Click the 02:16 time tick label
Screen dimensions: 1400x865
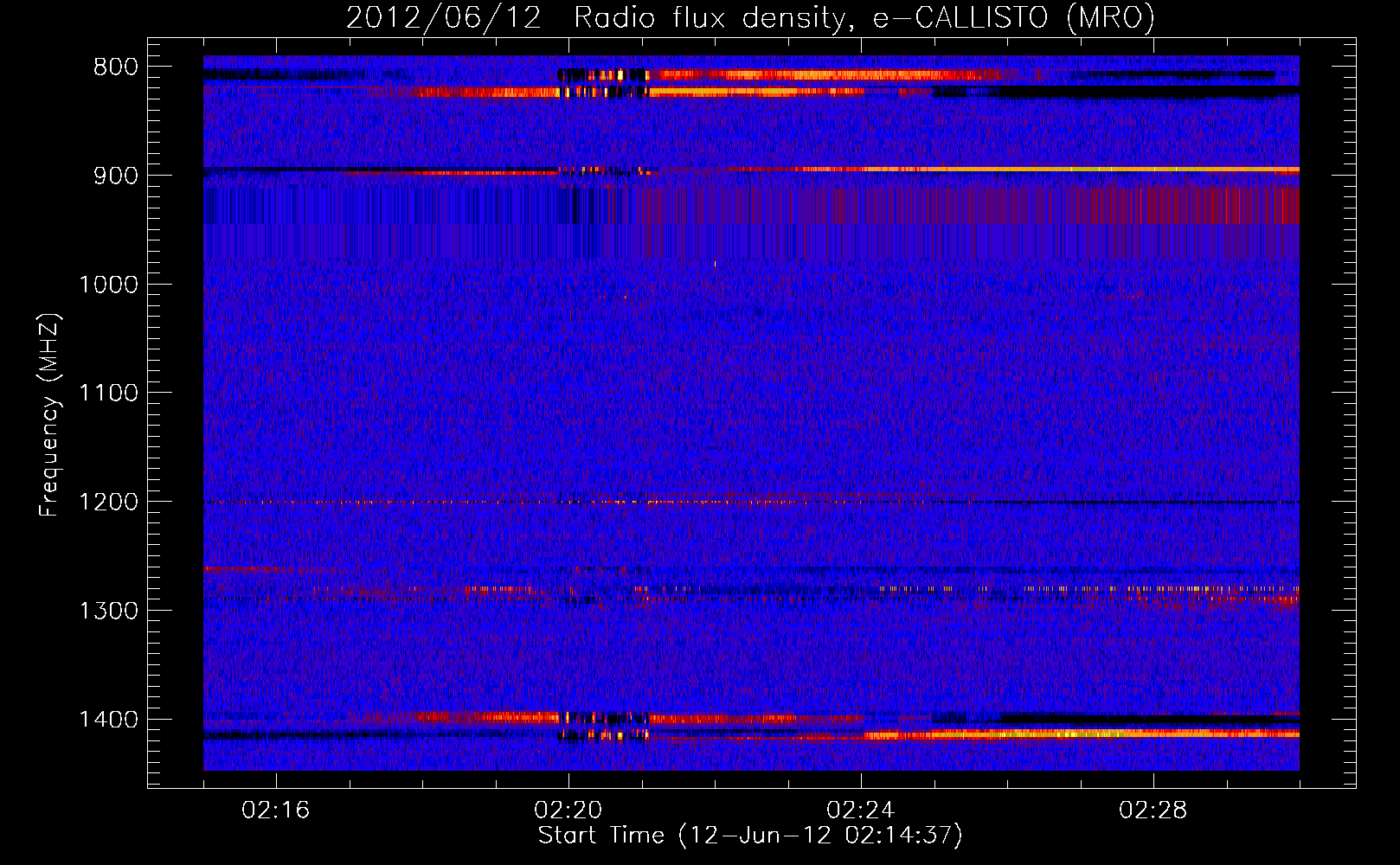pyautogui.click(x=276, y=811)
